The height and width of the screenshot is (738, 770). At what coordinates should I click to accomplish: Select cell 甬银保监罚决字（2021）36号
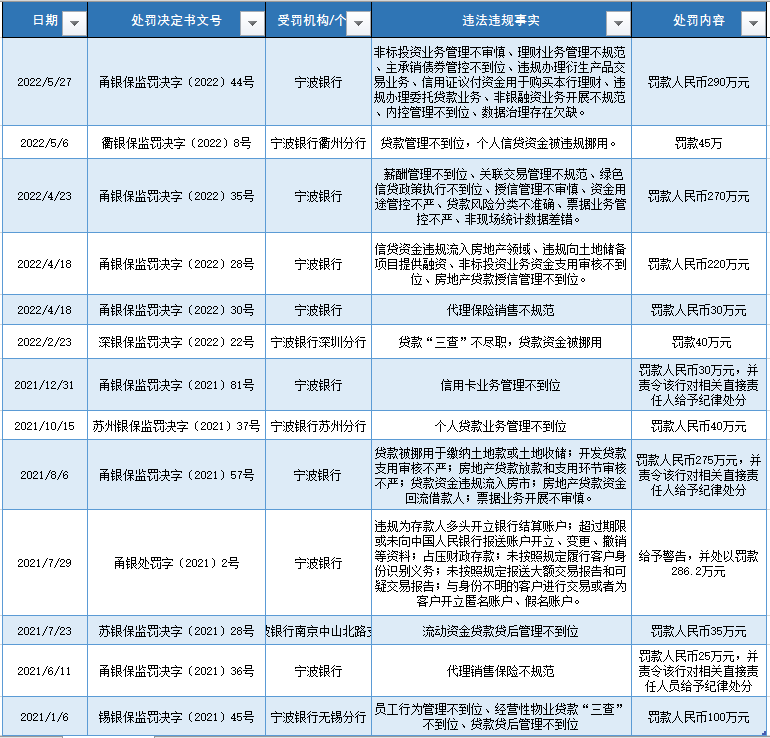[176, 671]
